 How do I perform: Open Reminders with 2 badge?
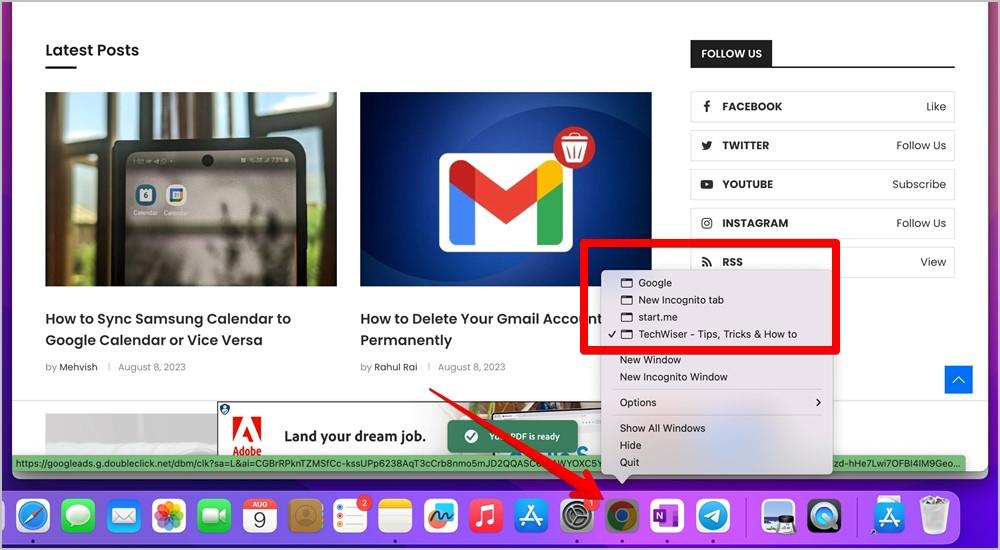coord(351,516)
